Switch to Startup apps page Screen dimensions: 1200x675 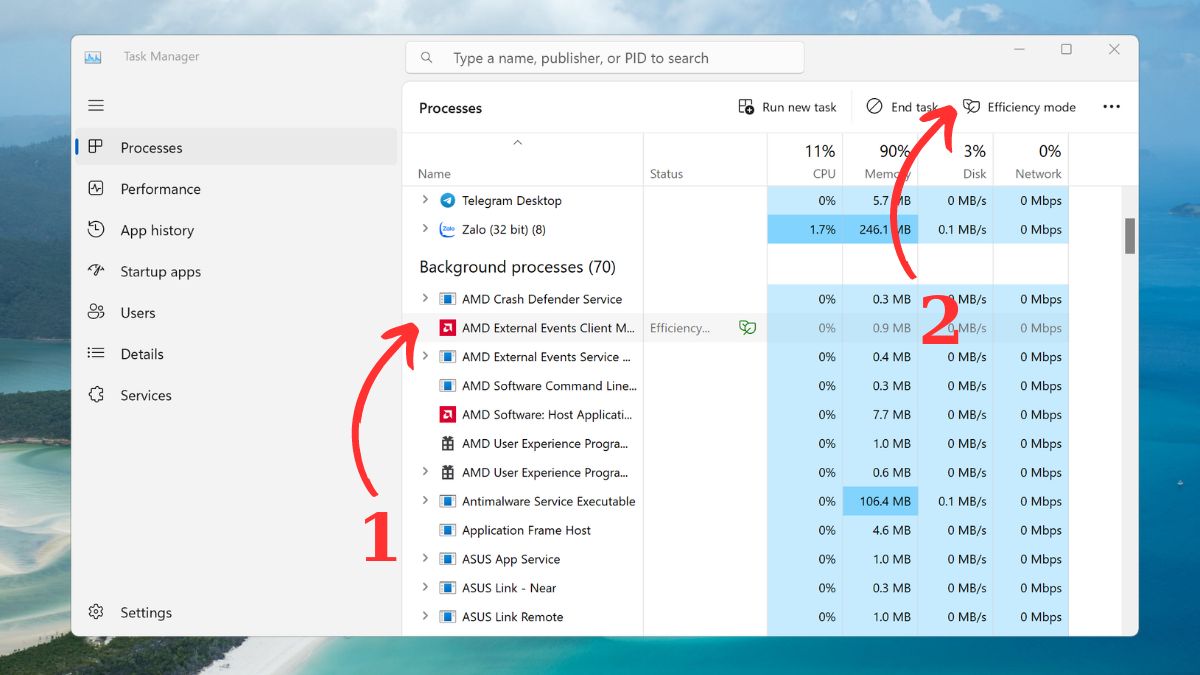coord(236,271)
